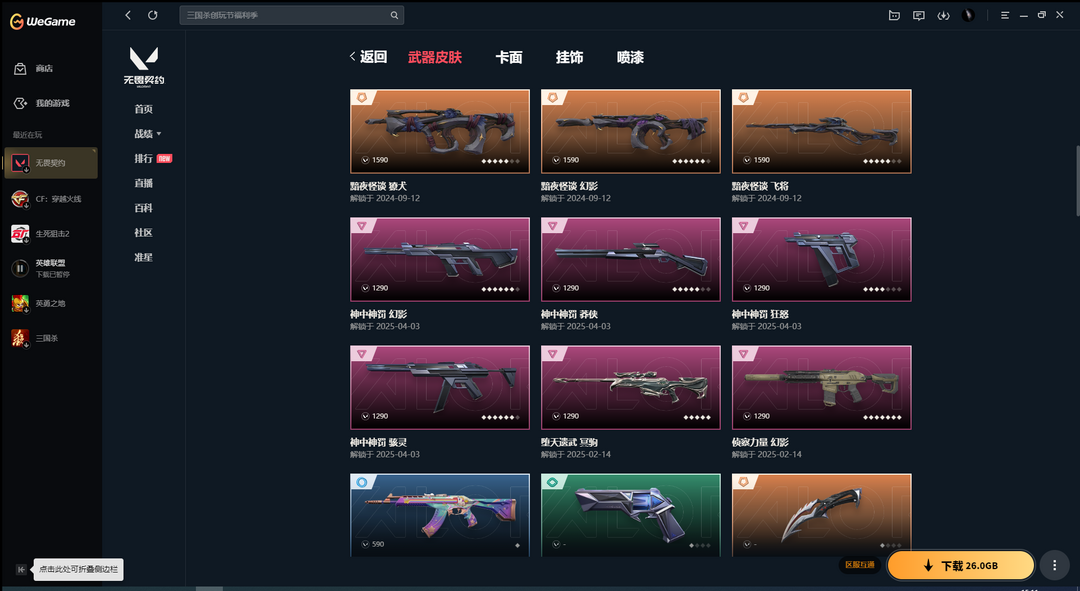Expand the 战绩 dropdown arrow
Screen dimensions: 1080x591
tap(159, 134)
